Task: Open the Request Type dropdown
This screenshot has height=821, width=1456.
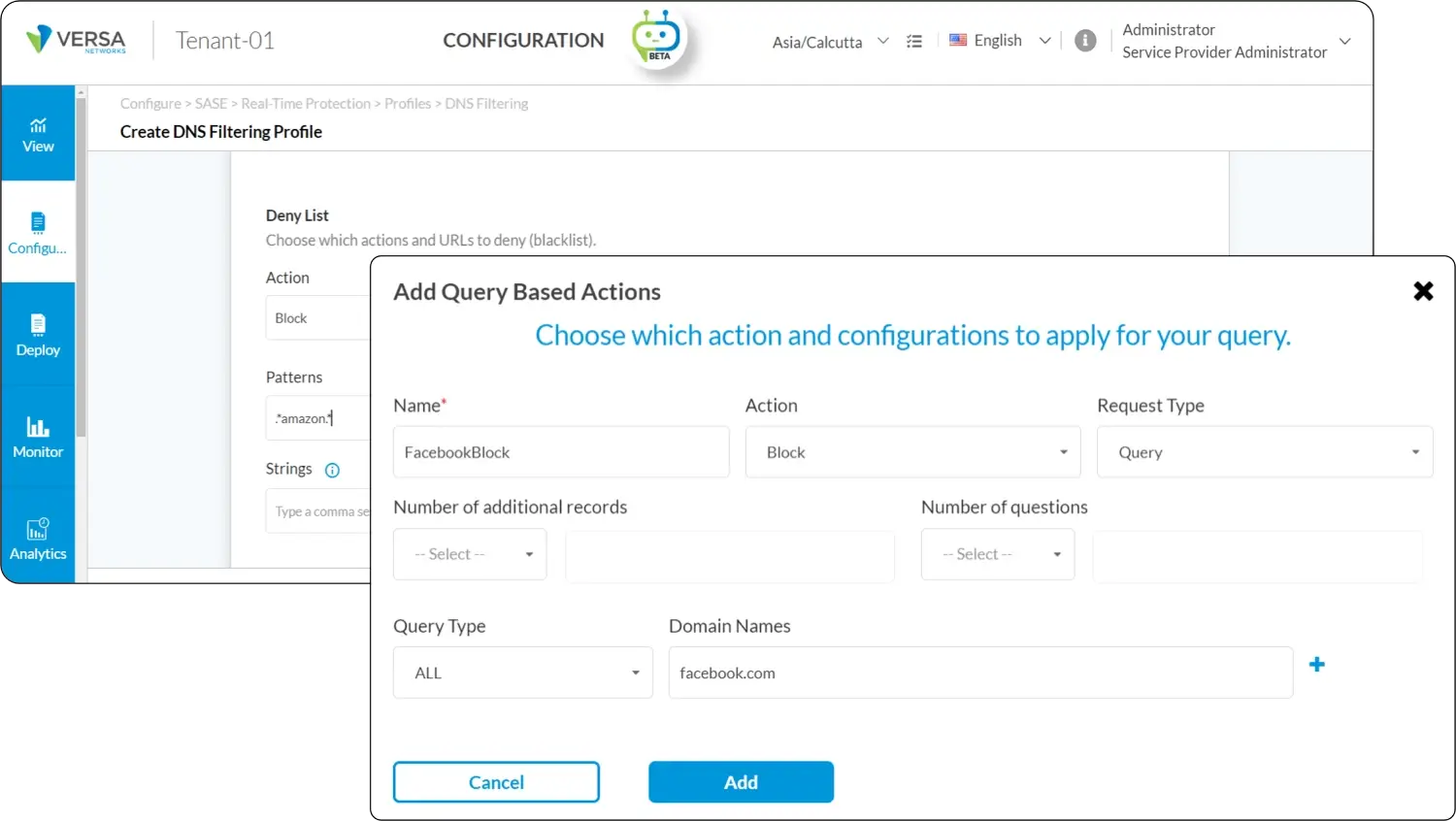Action: 1264,452
